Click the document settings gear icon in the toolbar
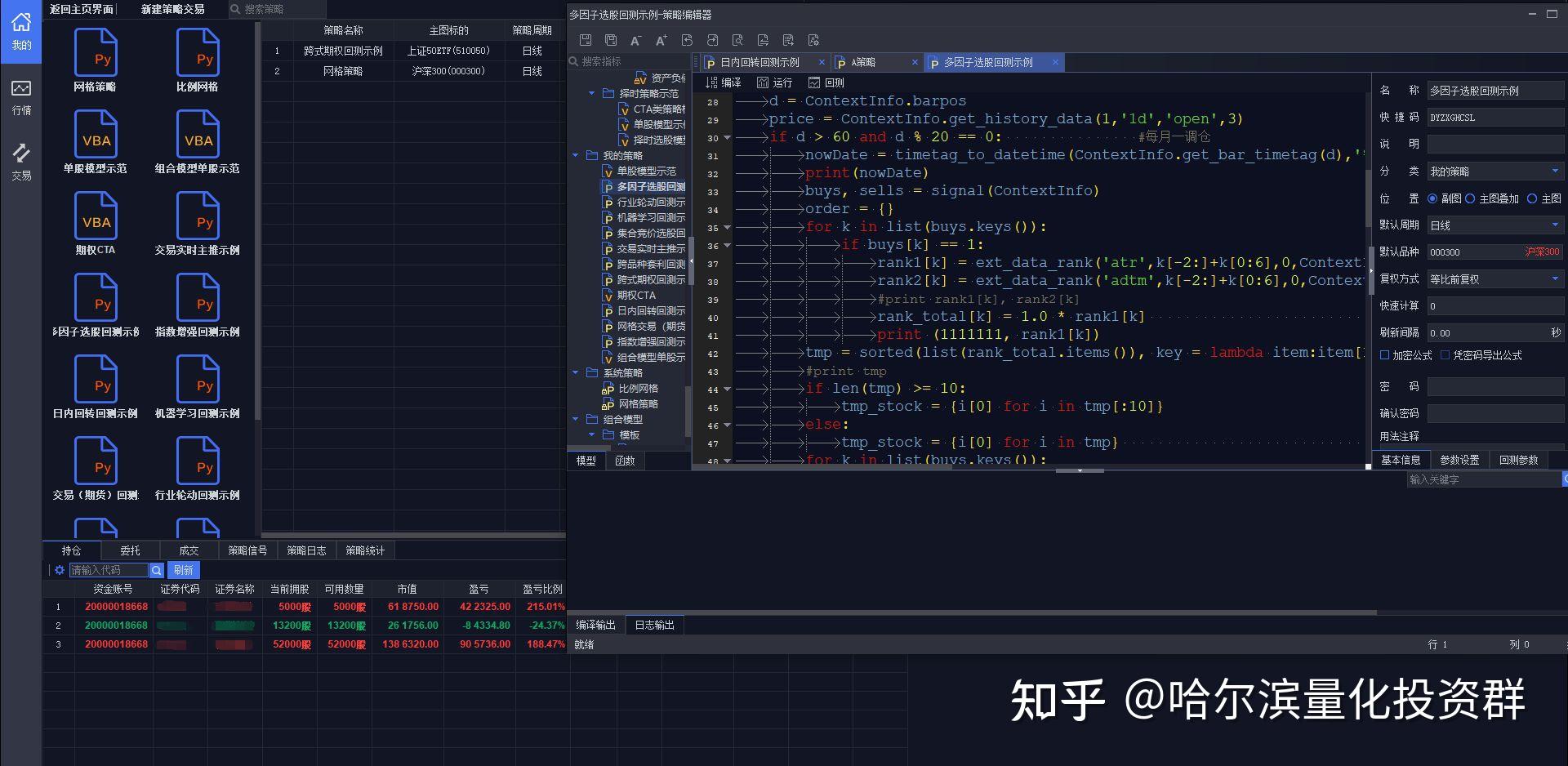Viewport: 1568px width, 766px height. pyautogui.click(x=813, y=40)
